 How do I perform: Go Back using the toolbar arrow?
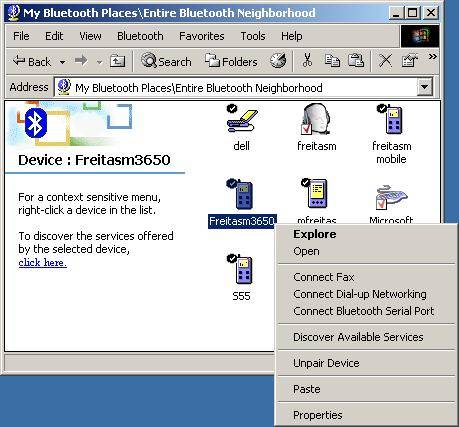tap(32, 61)
